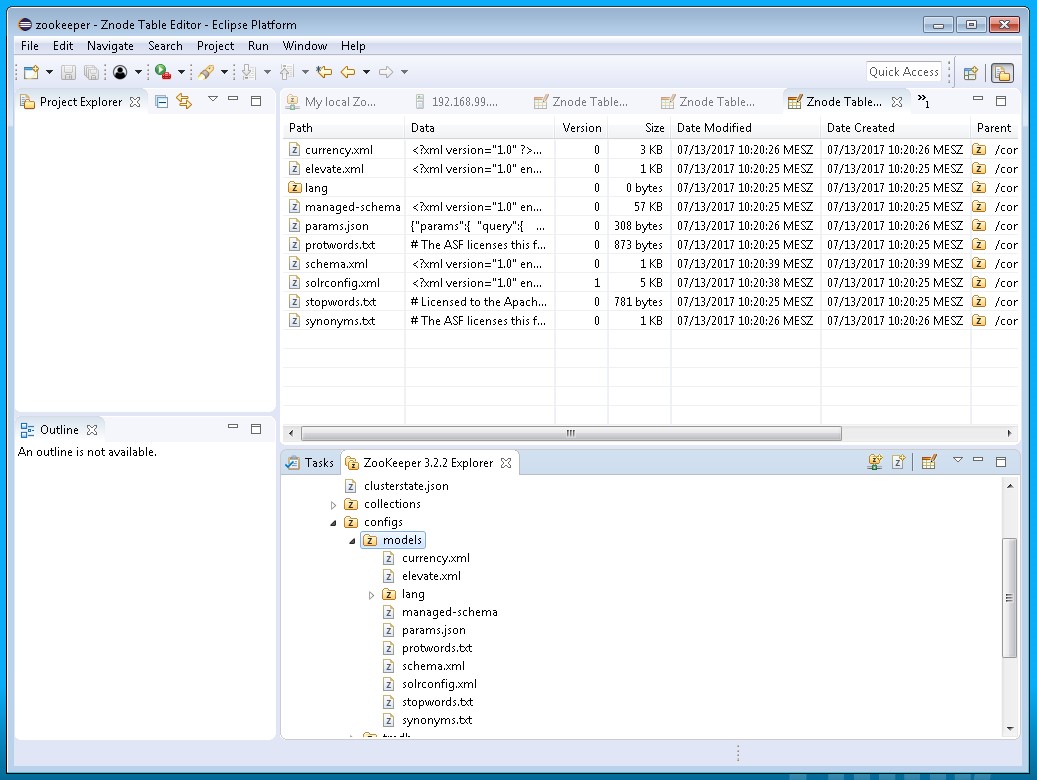The width and height of the screenshot is (1037, 780).
Task: Click the Last Edit Location icon
Action: point(323,72)
